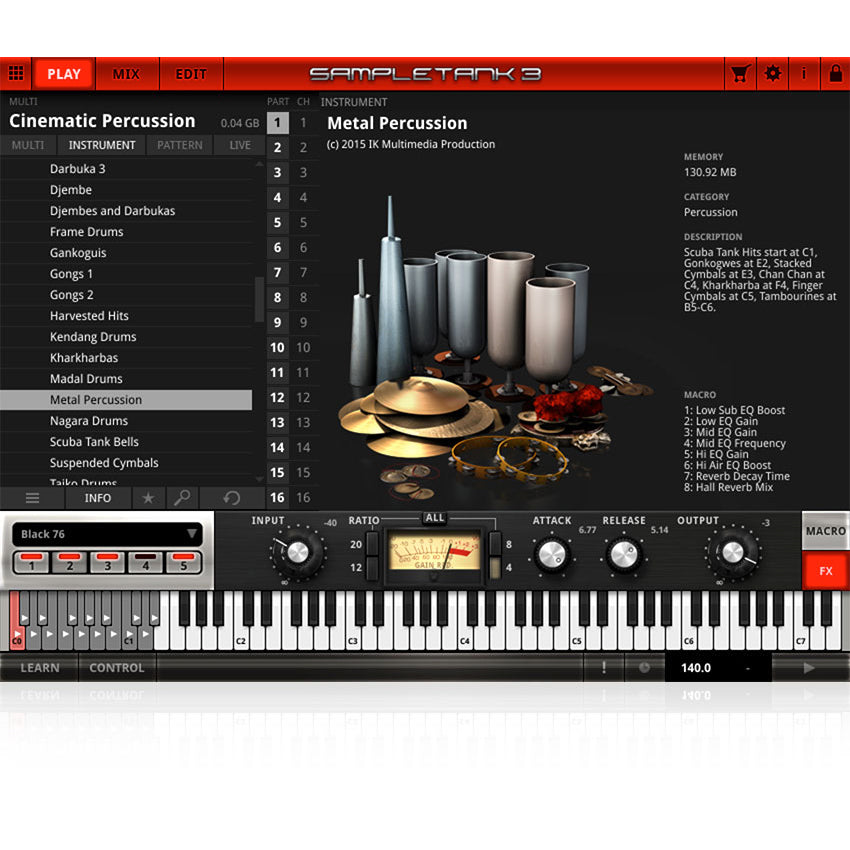Click the grid icon beside PLAY
This screenshot has height=850, width=850.
pos(17,73)
